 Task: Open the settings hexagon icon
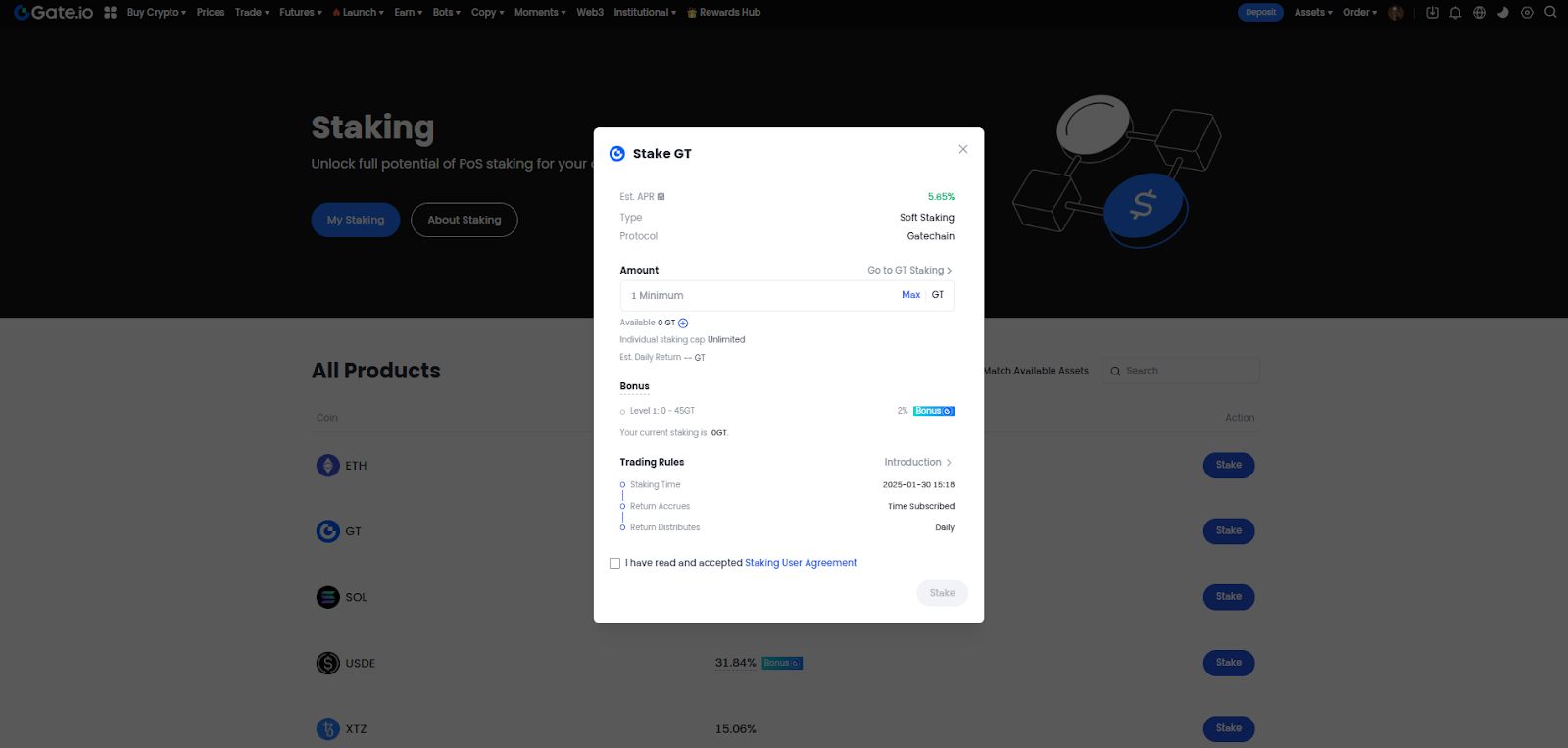point(1527,13)
